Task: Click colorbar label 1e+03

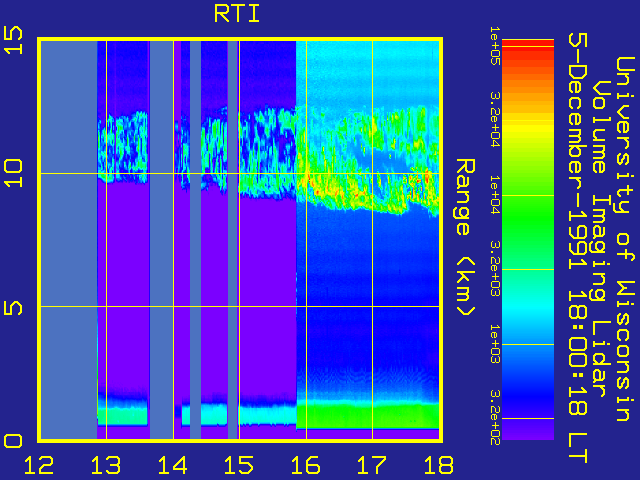Action: click(x=495, y=344)
